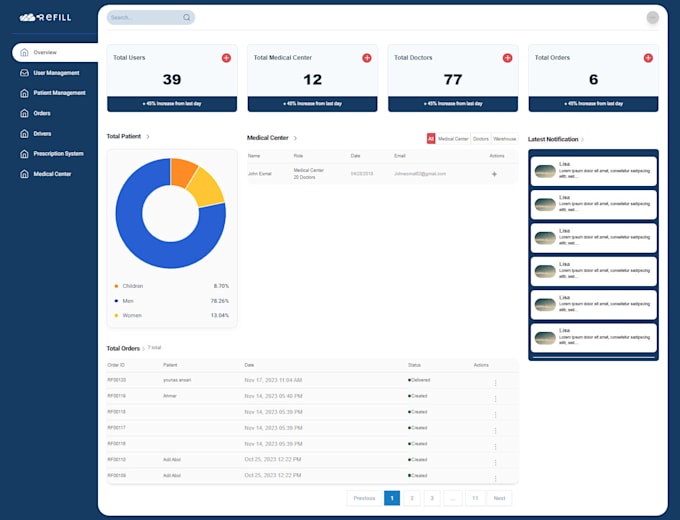The image size is (680, 520).
Task: Focus the Search input field
Action: tap(150, 17)
